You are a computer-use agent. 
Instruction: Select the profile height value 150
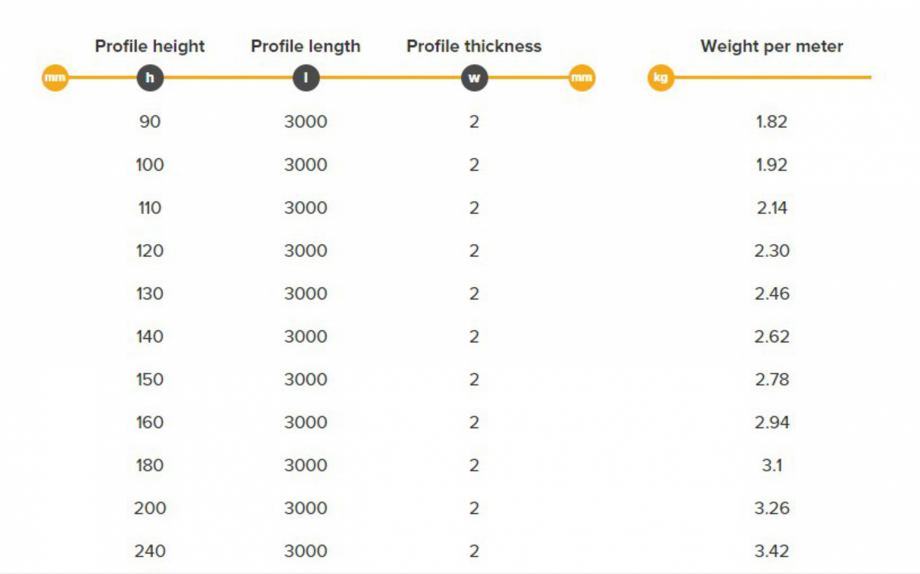[x=150, y=379]
